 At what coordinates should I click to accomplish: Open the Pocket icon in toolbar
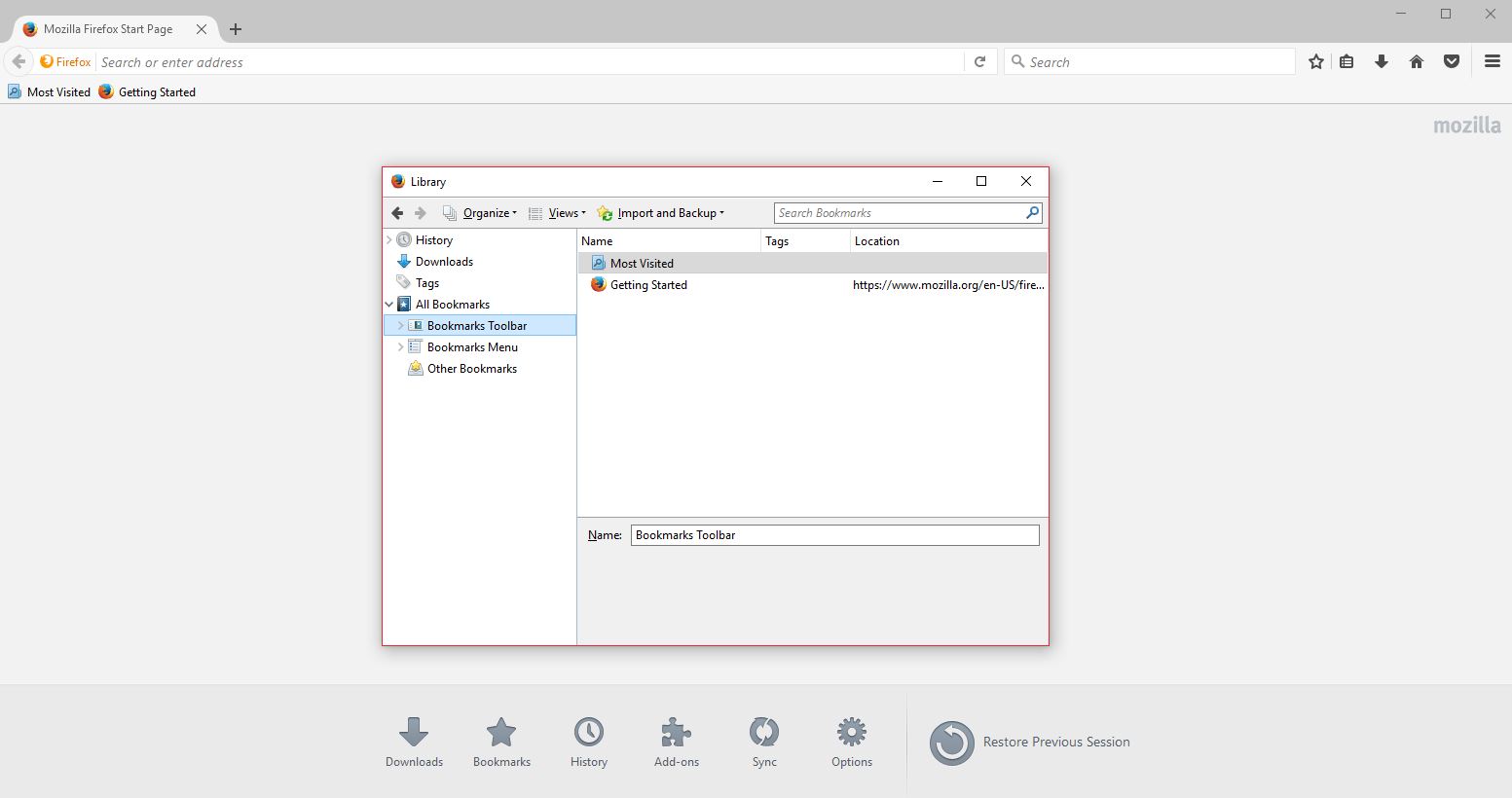tap(1452, 61)
